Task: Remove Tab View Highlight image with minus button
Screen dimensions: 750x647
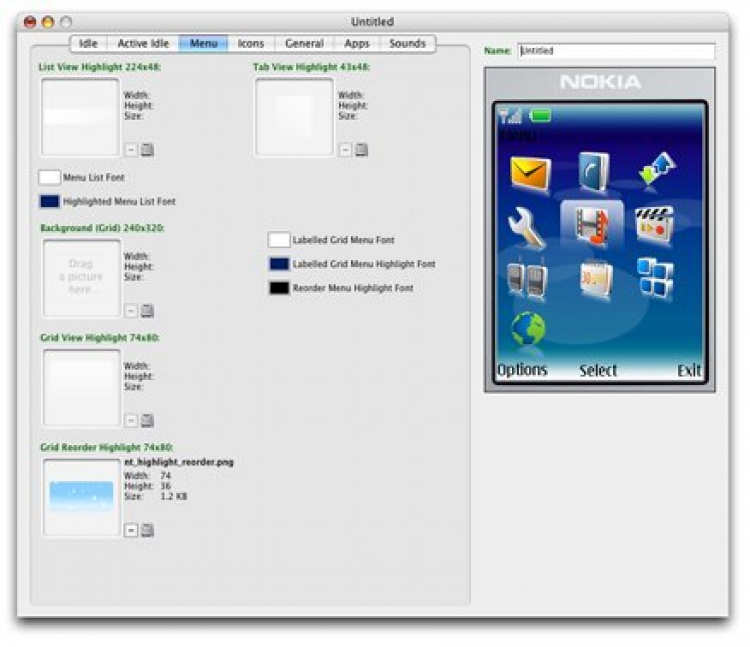Action: coord(345,150)
